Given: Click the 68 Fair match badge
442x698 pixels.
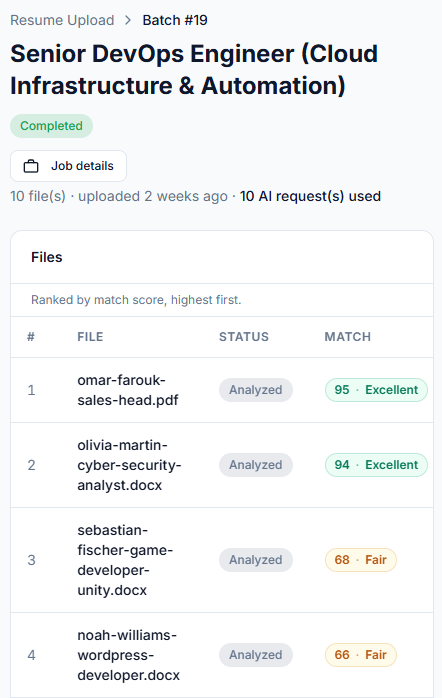Looking at the screenshot, I should [361, 560].
